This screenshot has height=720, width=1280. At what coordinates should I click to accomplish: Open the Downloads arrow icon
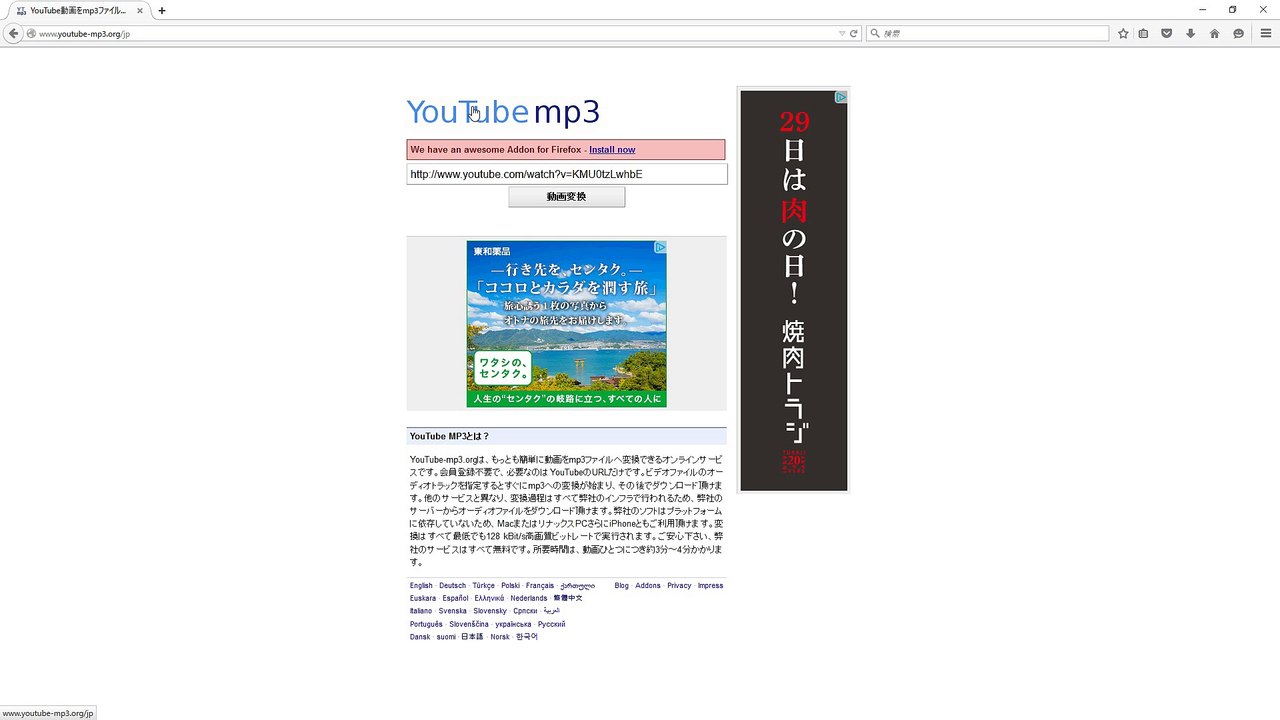pos(1190,33)
